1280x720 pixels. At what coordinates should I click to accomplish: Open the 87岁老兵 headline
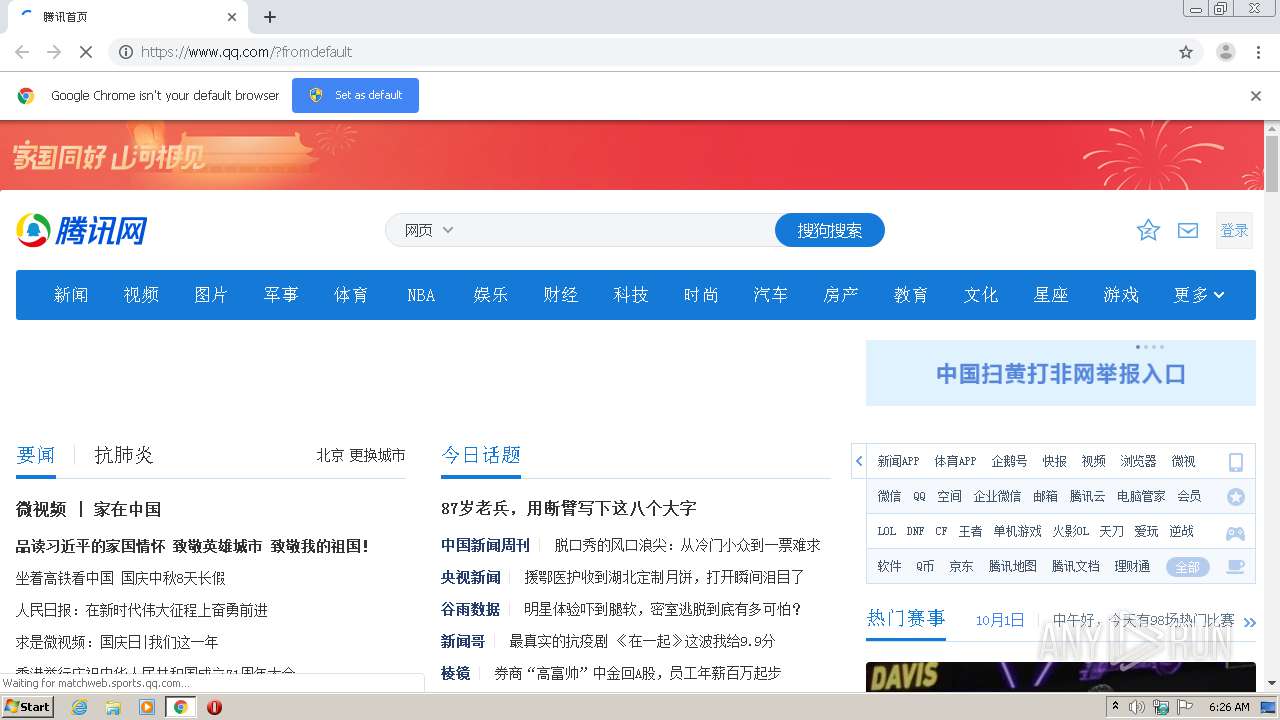(x=568, y=508)
